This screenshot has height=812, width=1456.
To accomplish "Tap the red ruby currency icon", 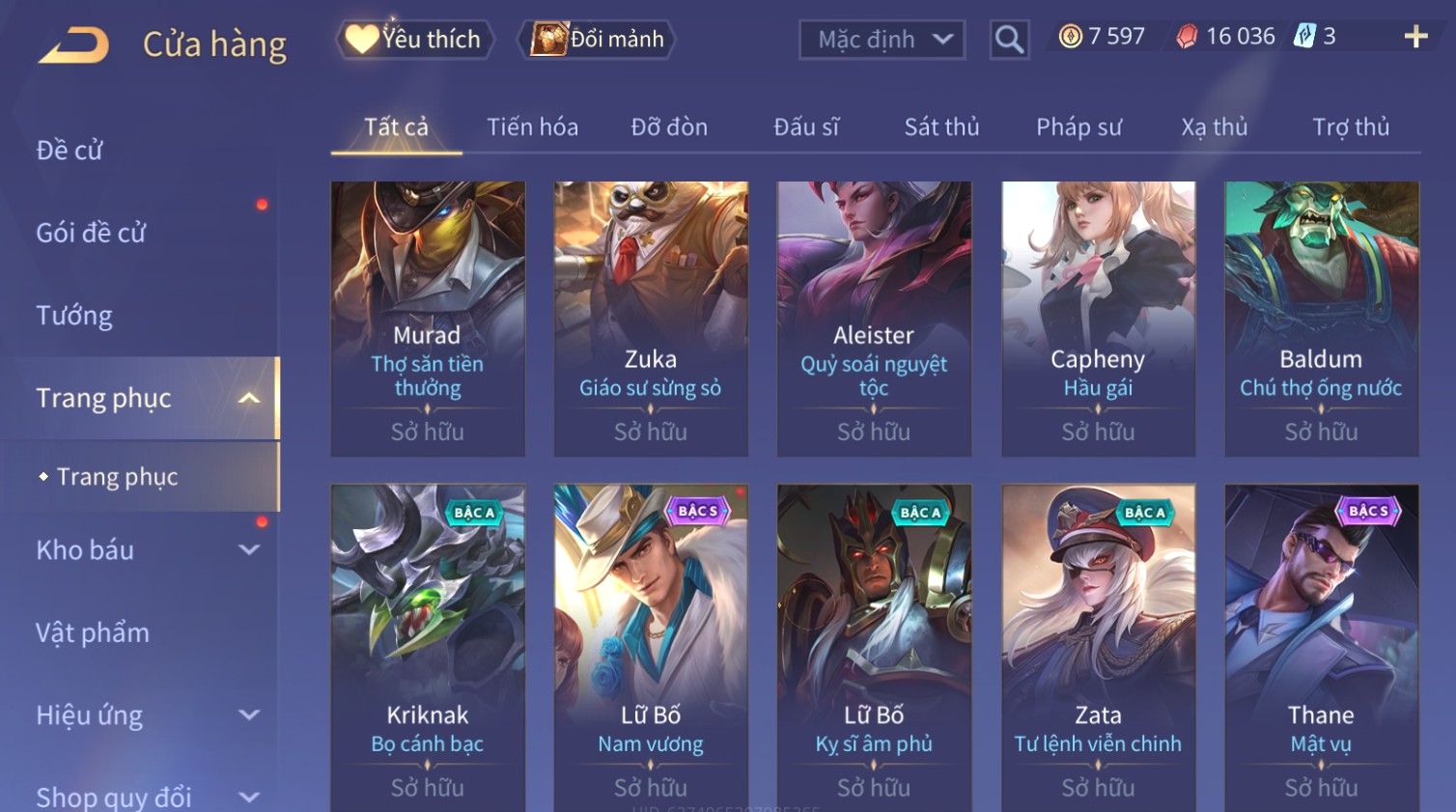I will [x=1187, y=37].
